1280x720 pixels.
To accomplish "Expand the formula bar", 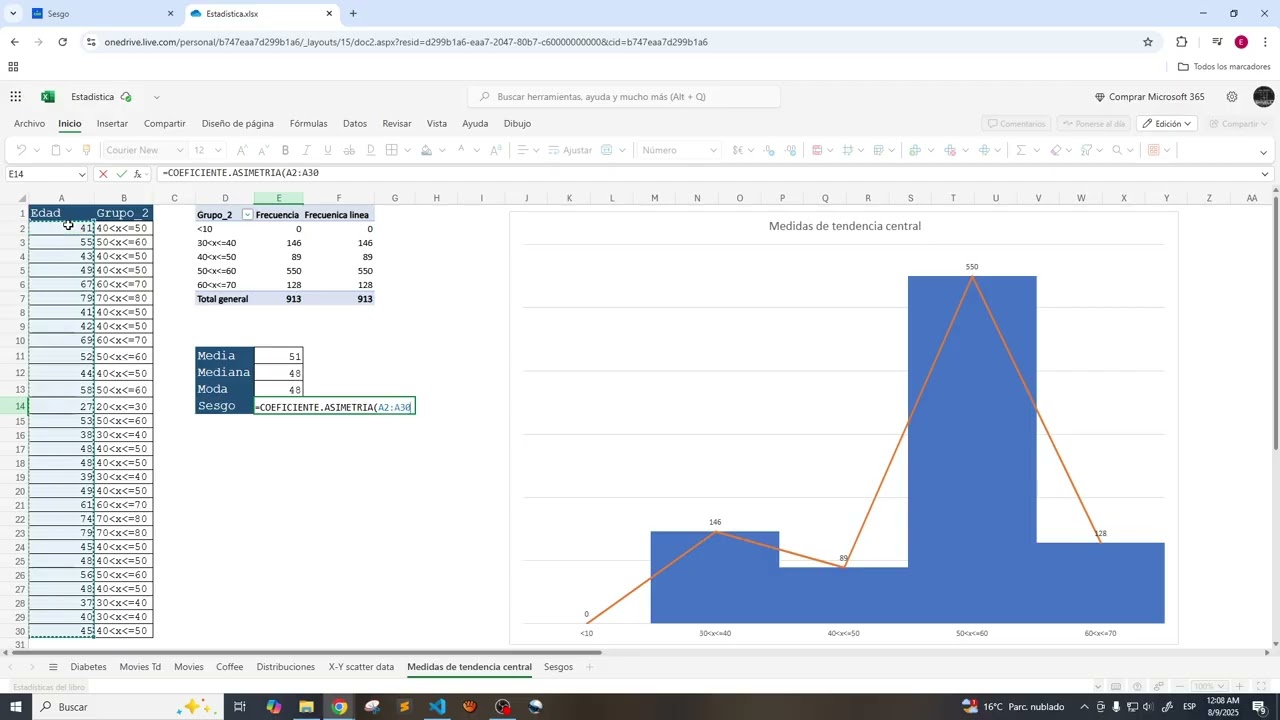I will [1265, 174].
